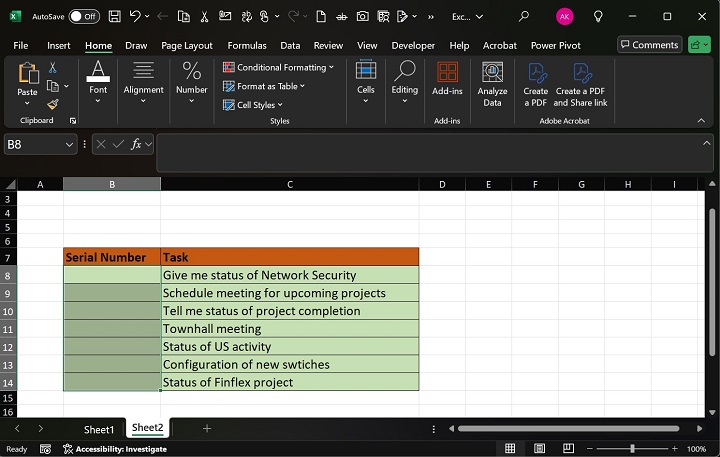This screenshot has width=720, height=457.
Task: Toggle the AutoSave switch
Action: (84, 17)
